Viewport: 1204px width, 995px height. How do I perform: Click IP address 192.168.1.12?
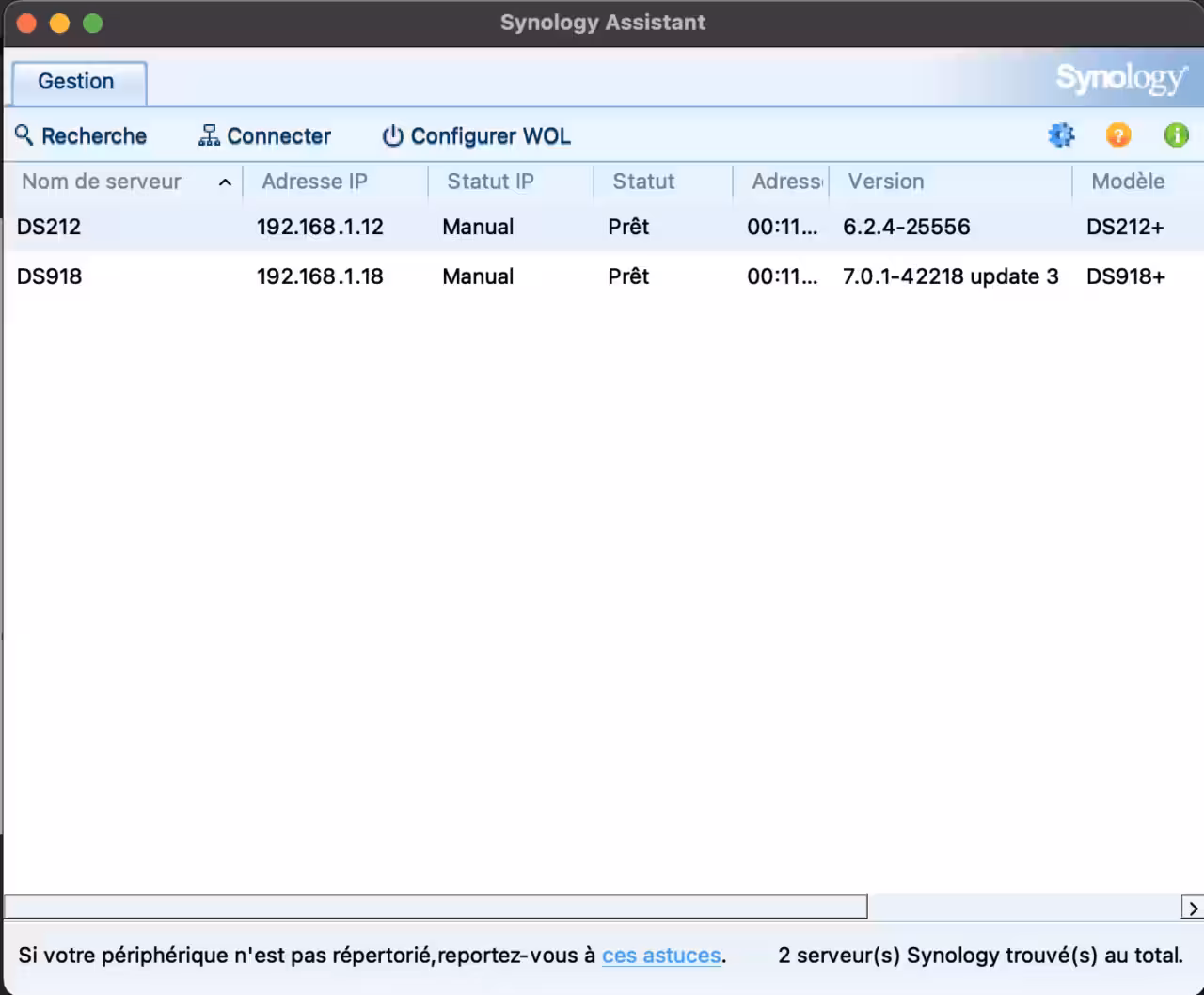[320, 227]
